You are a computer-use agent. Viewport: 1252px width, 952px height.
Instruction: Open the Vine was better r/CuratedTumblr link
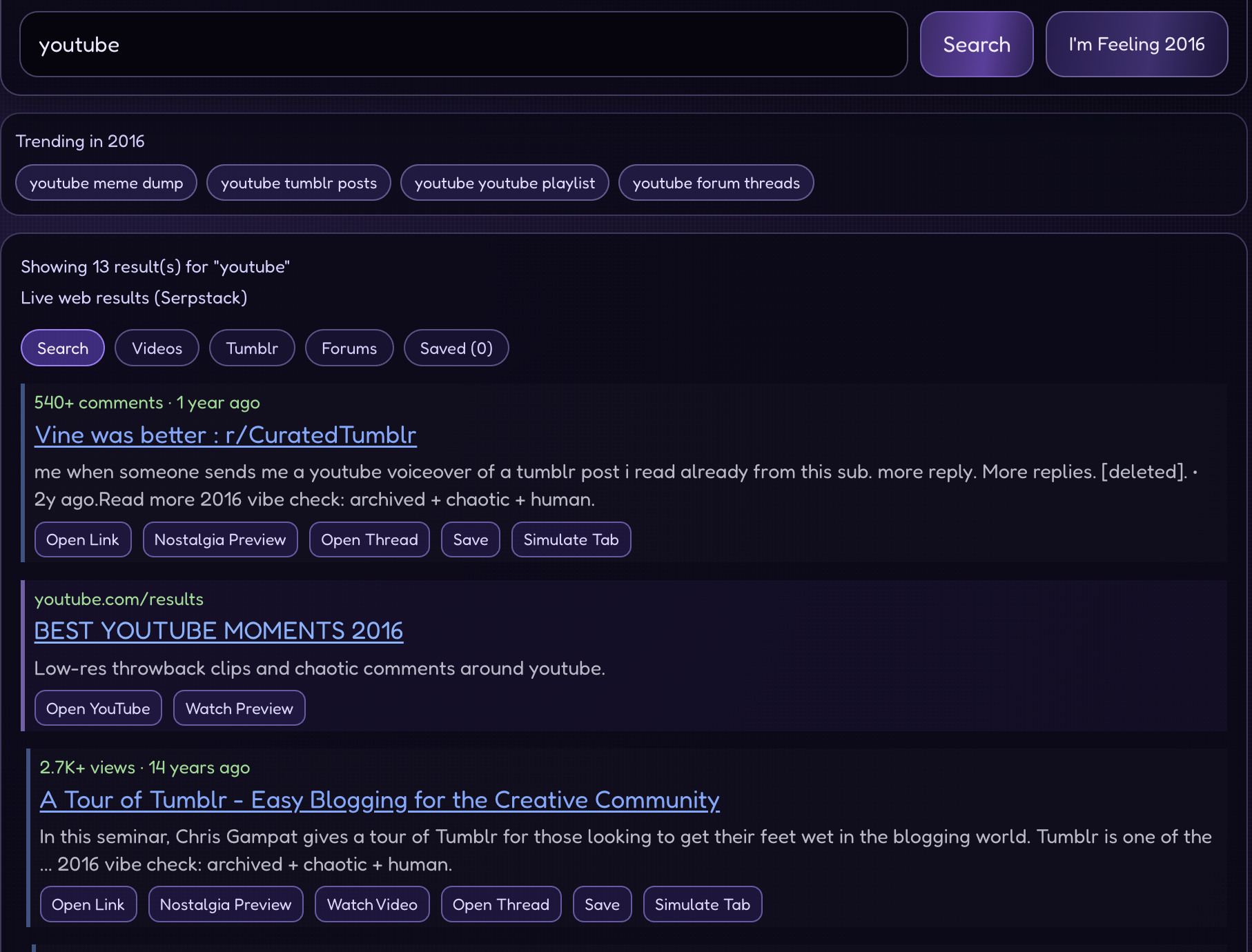(x=226, y=435)
